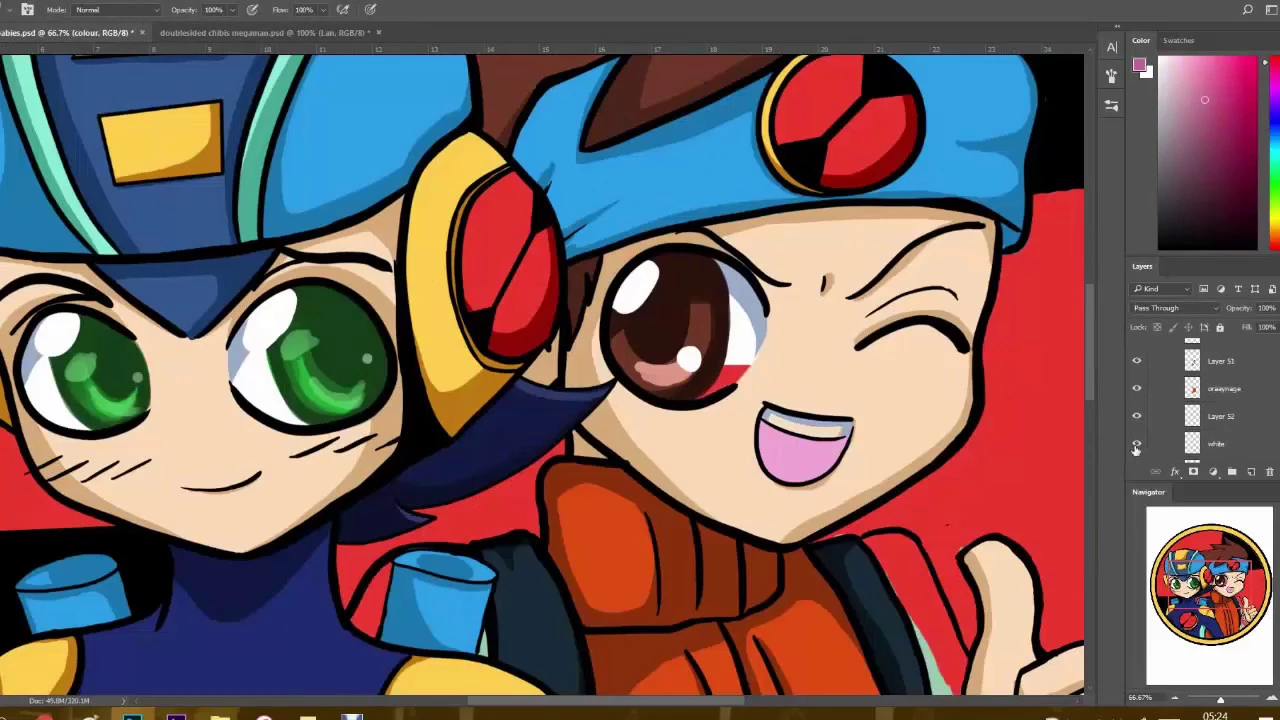
Task: Open the Pass Through blend mode dropdown
Action: tap(1175, 308)
